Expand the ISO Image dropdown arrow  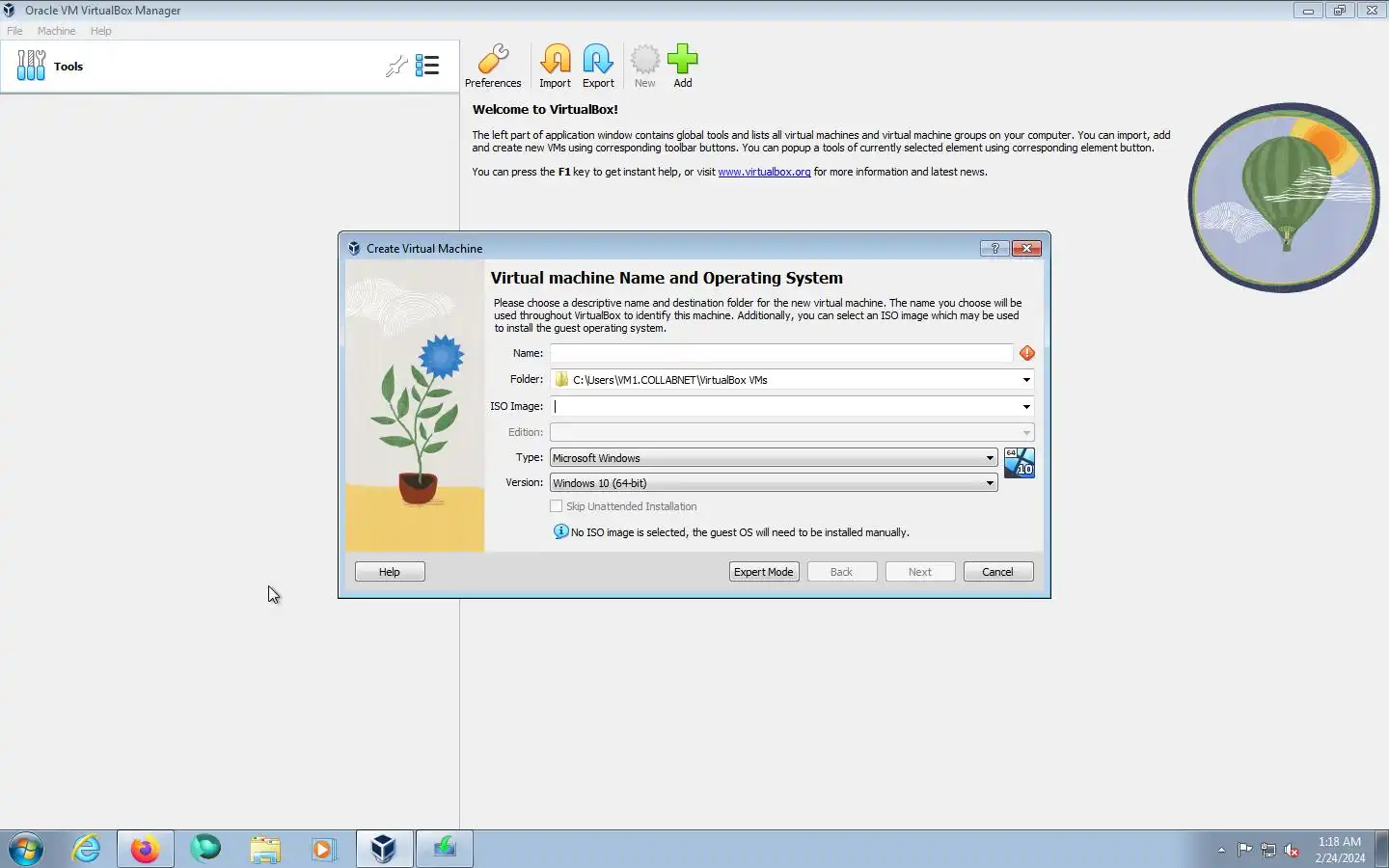(1026, 406)
